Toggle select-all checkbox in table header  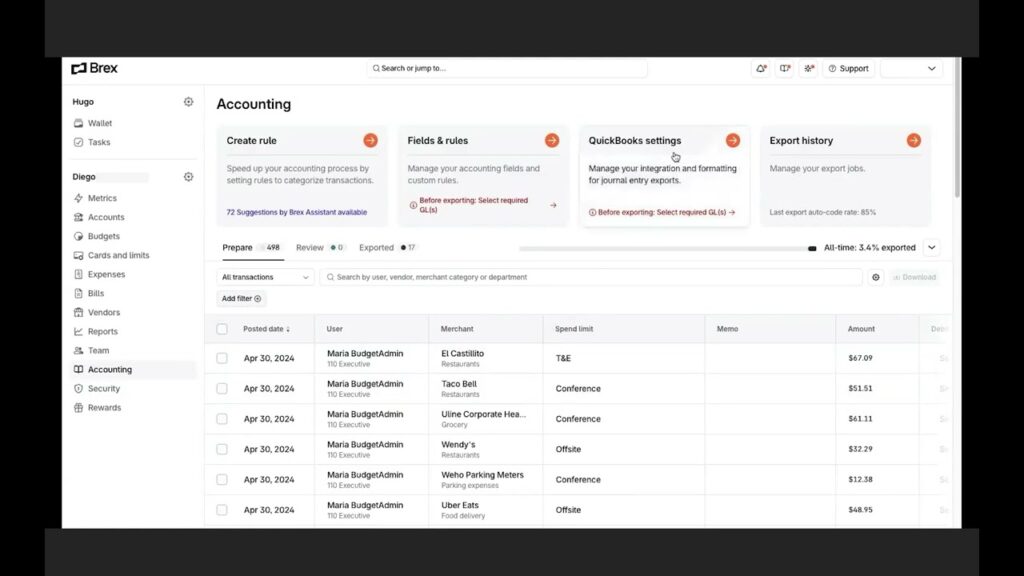[x=222, y=329]
